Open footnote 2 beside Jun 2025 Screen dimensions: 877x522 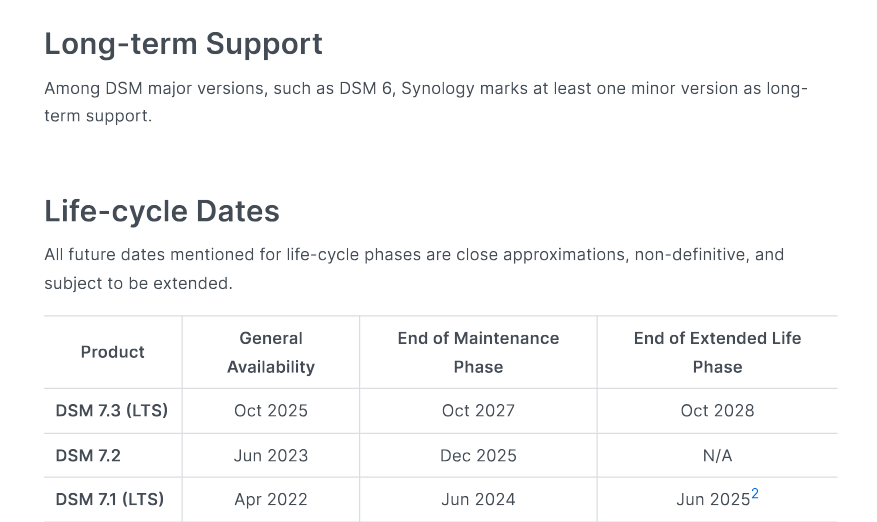(755, 494)
